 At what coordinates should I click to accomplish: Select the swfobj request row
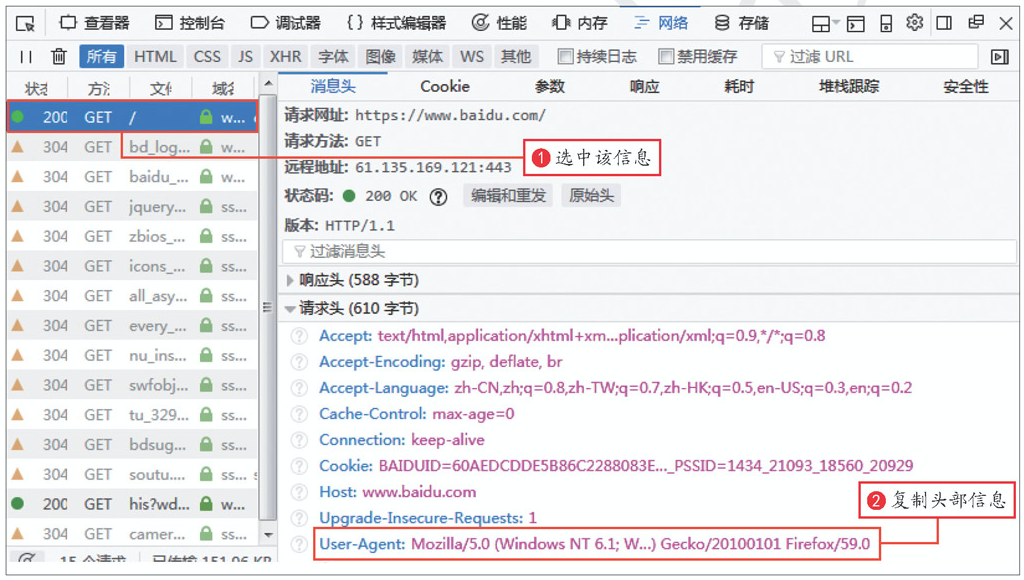[133, 385]
